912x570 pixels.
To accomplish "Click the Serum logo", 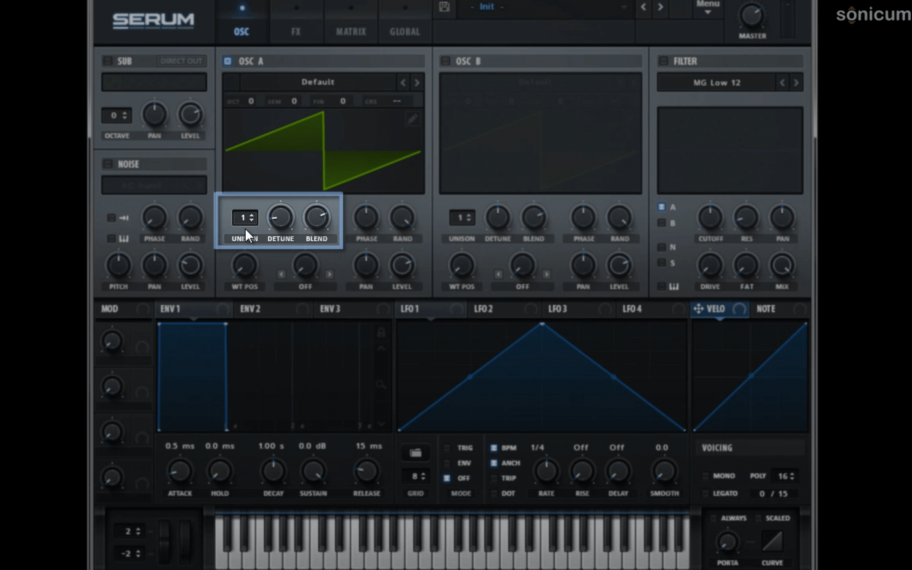I will [x=154, y=21].
